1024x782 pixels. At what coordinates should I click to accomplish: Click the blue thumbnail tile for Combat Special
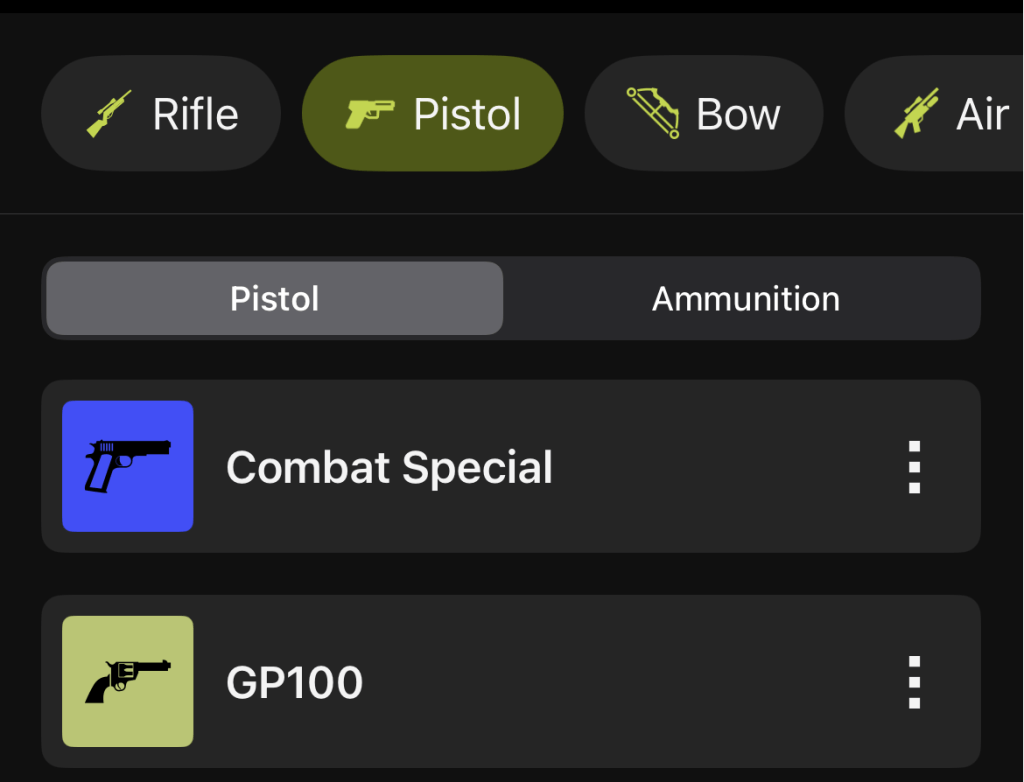pyautogui.click(x=127, y=466)
